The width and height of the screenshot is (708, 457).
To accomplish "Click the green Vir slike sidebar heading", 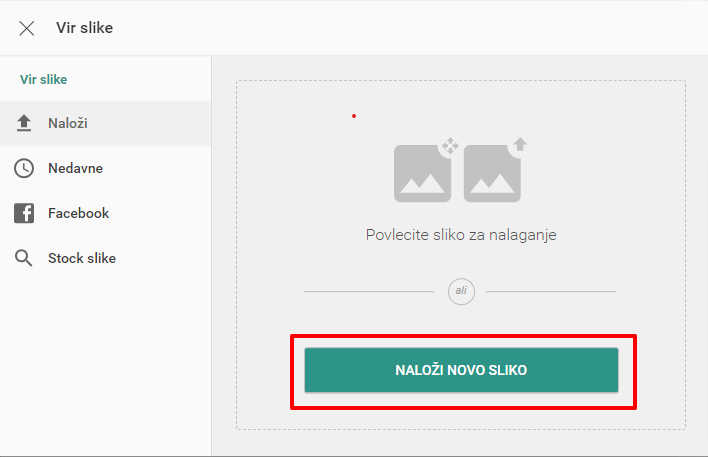I will tap(44, 79).
